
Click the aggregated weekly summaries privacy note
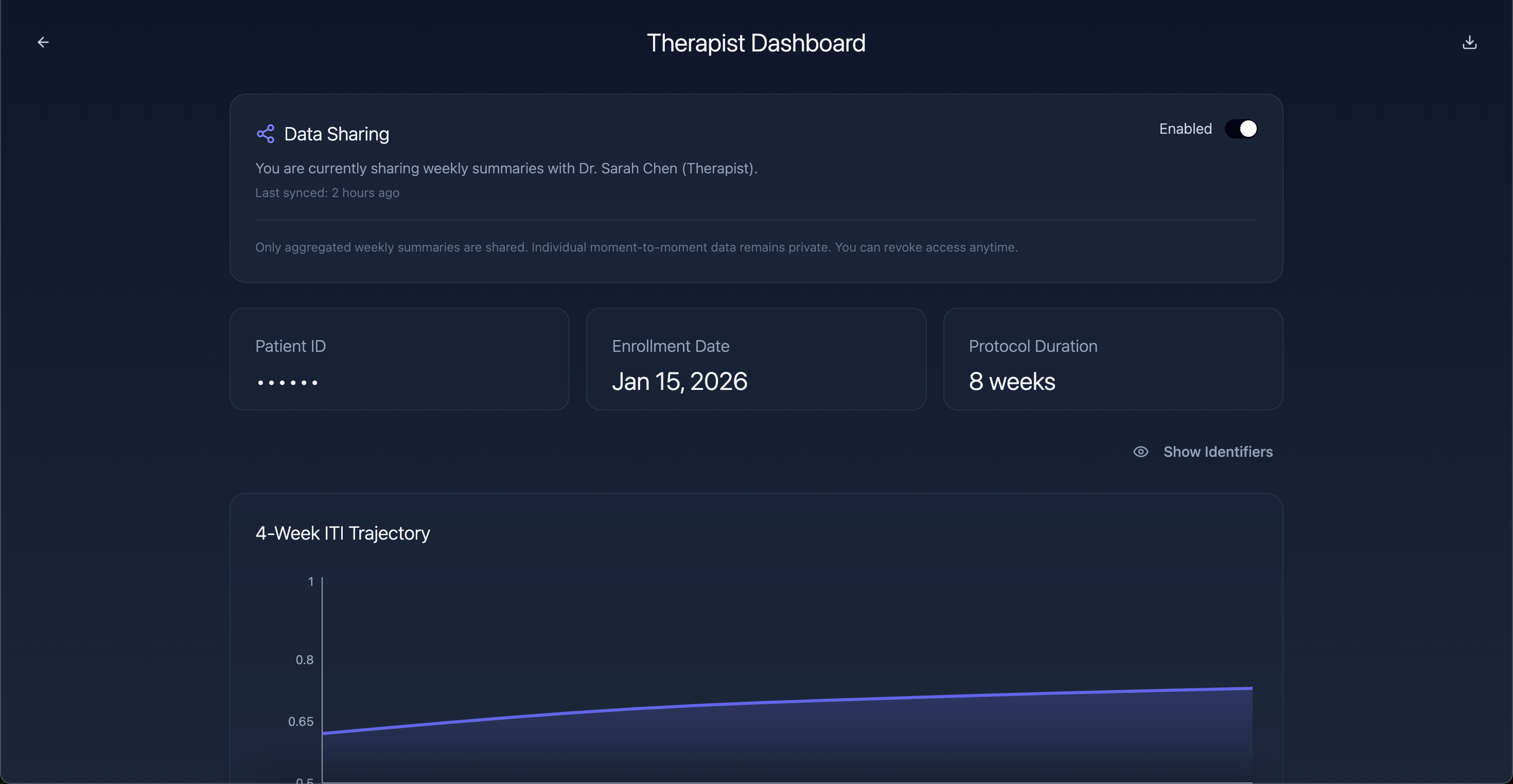pyautogui.click(x=636, y=247)
